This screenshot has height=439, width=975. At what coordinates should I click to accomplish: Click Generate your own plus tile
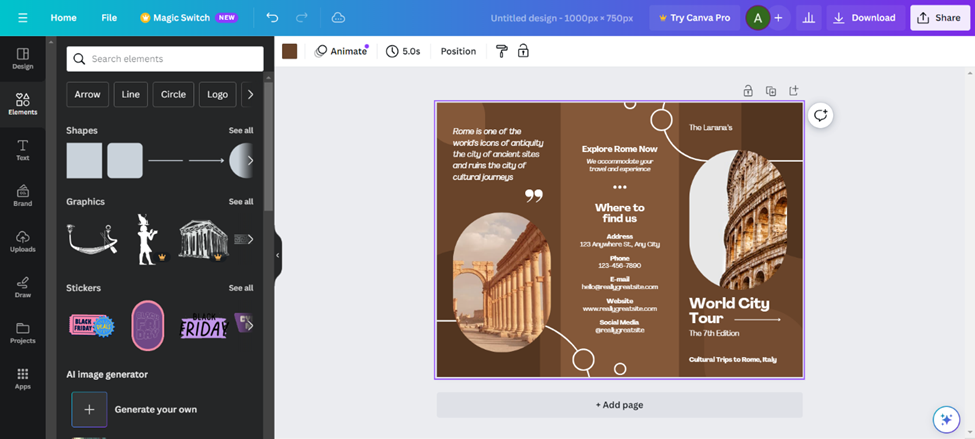[89, 409]
